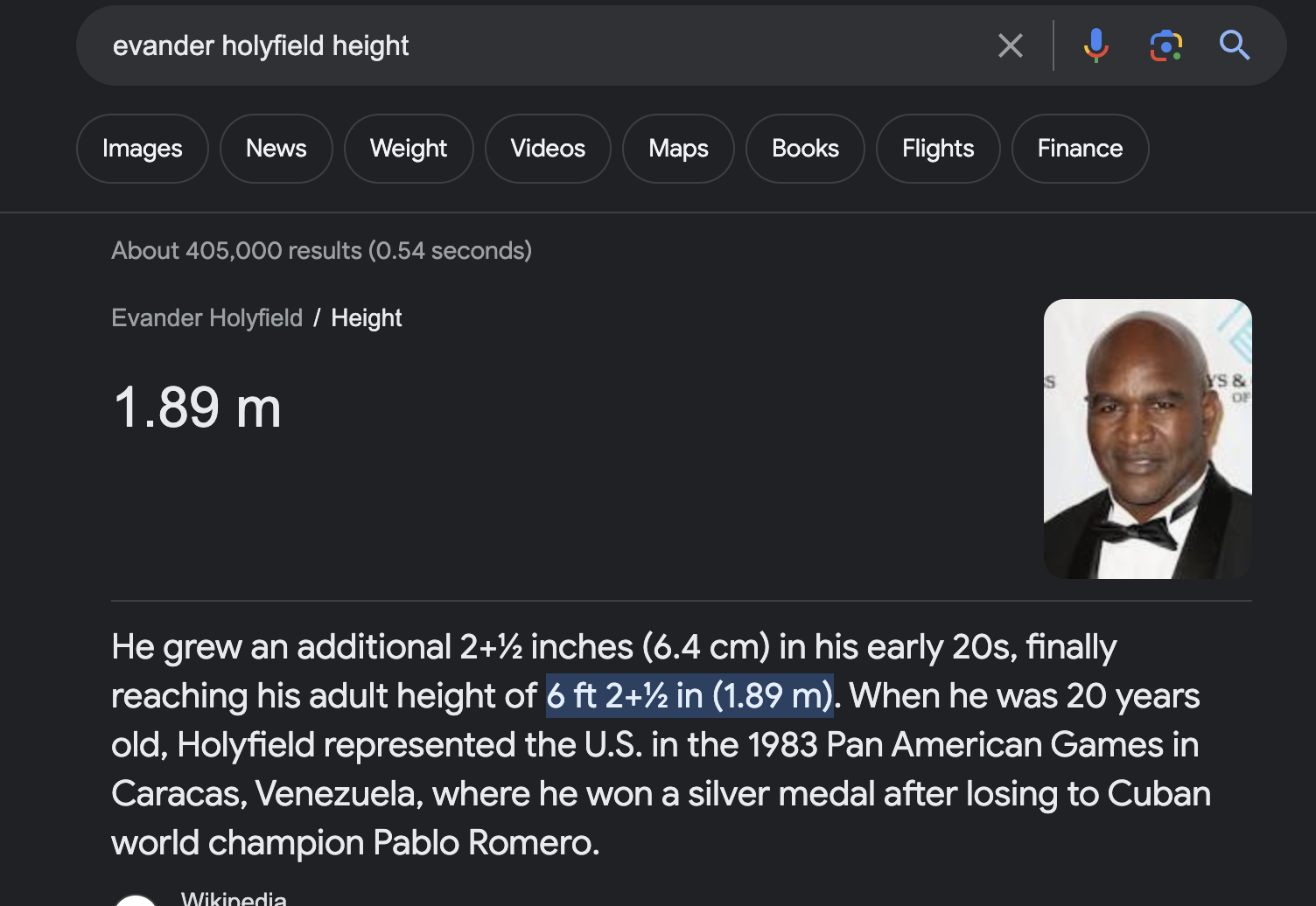This screenshot has height=906, width=1316.
Task: Start voice search with microphone icon
Action: [x=1095, y=45]
